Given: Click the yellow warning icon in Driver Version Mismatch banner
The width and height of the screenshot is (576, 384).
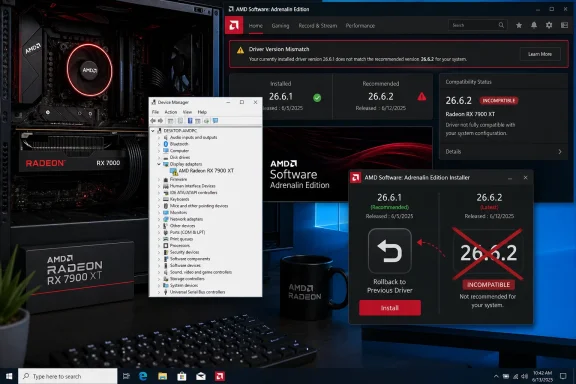Looking at the screenshot, I should pos(240,50).
